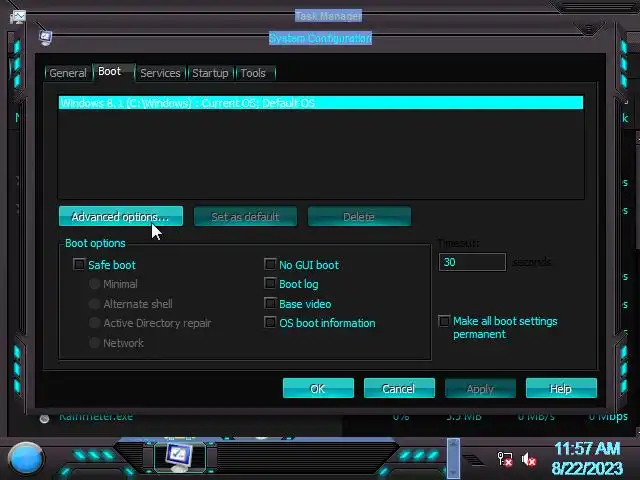Viewport: 640px width, 480px height.
Task: Select the Windows 8.1 boot entry
Action: tap(321, 103)
